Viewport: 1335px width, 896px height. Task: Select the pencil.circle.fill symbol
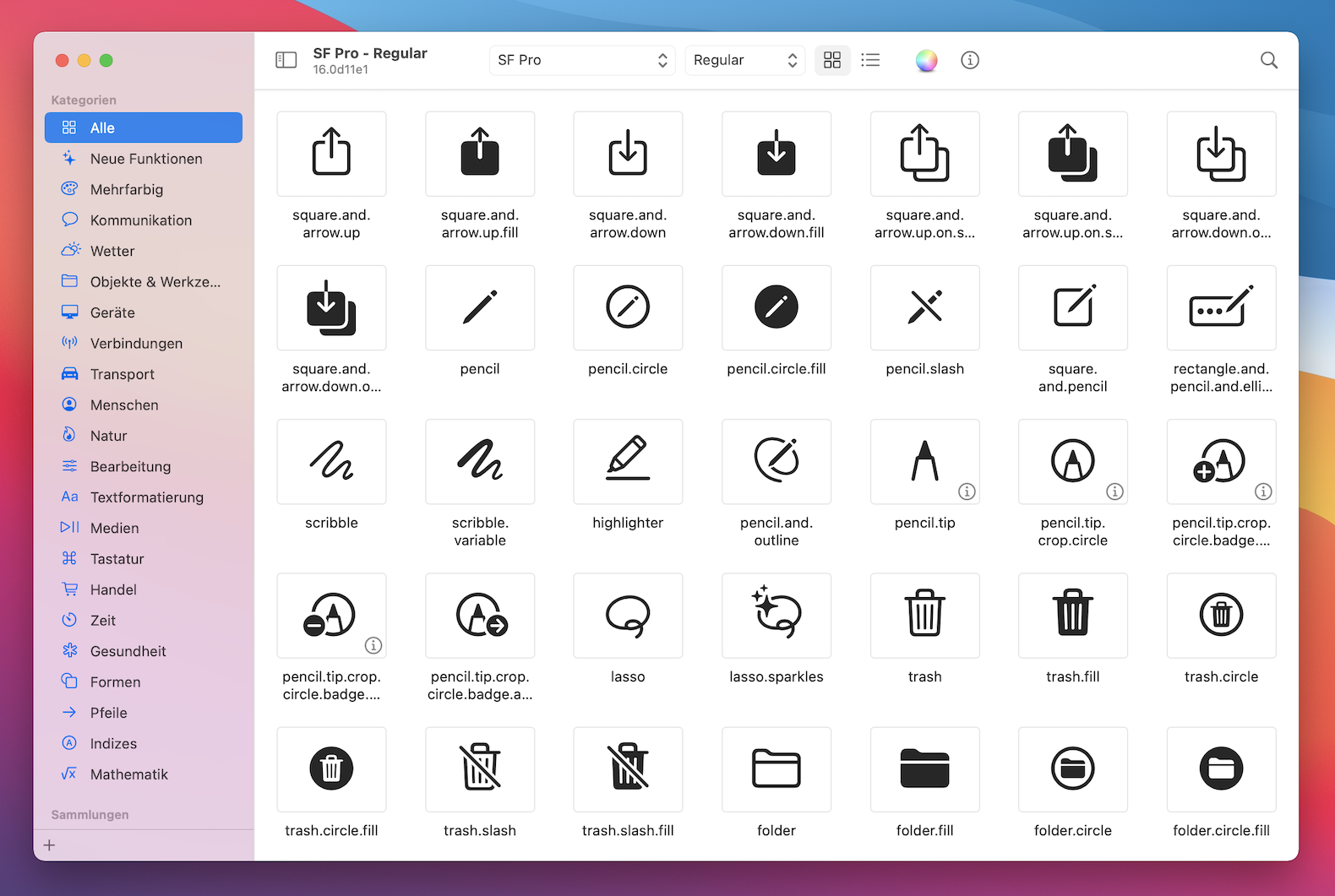coord(776,307)
